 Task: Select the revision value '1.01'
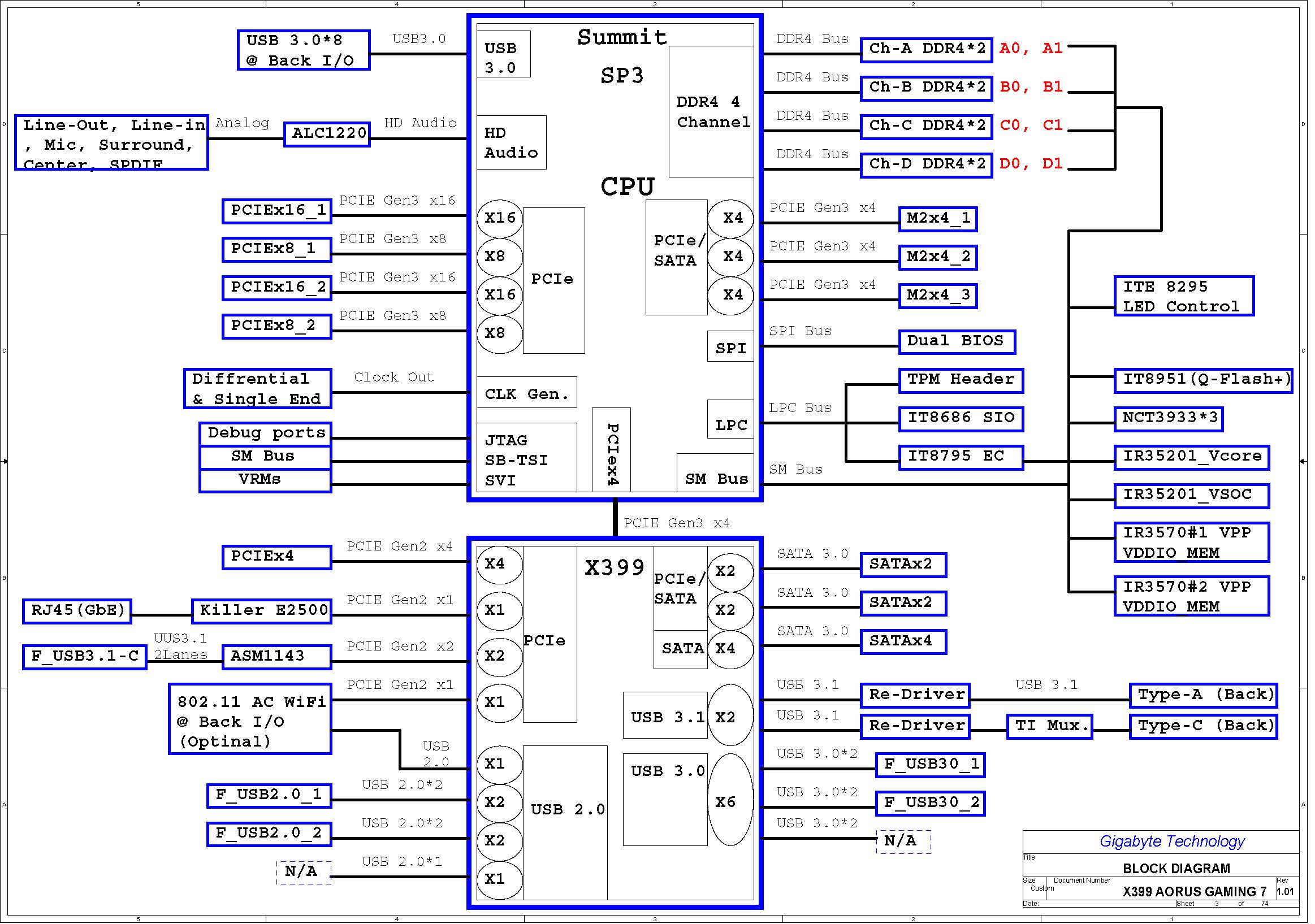[x=1286, y=892]
